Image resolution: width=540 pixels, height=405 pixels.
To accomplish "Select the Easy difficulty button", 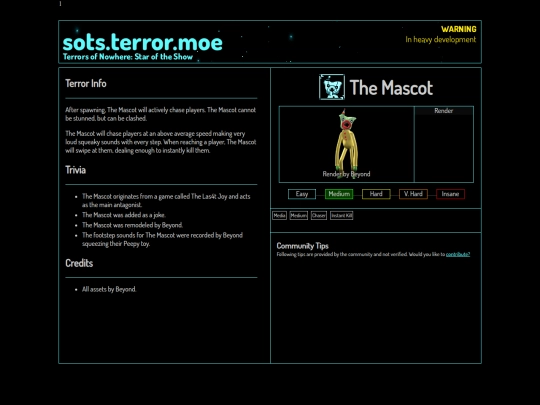I will [x=302, y=194].
